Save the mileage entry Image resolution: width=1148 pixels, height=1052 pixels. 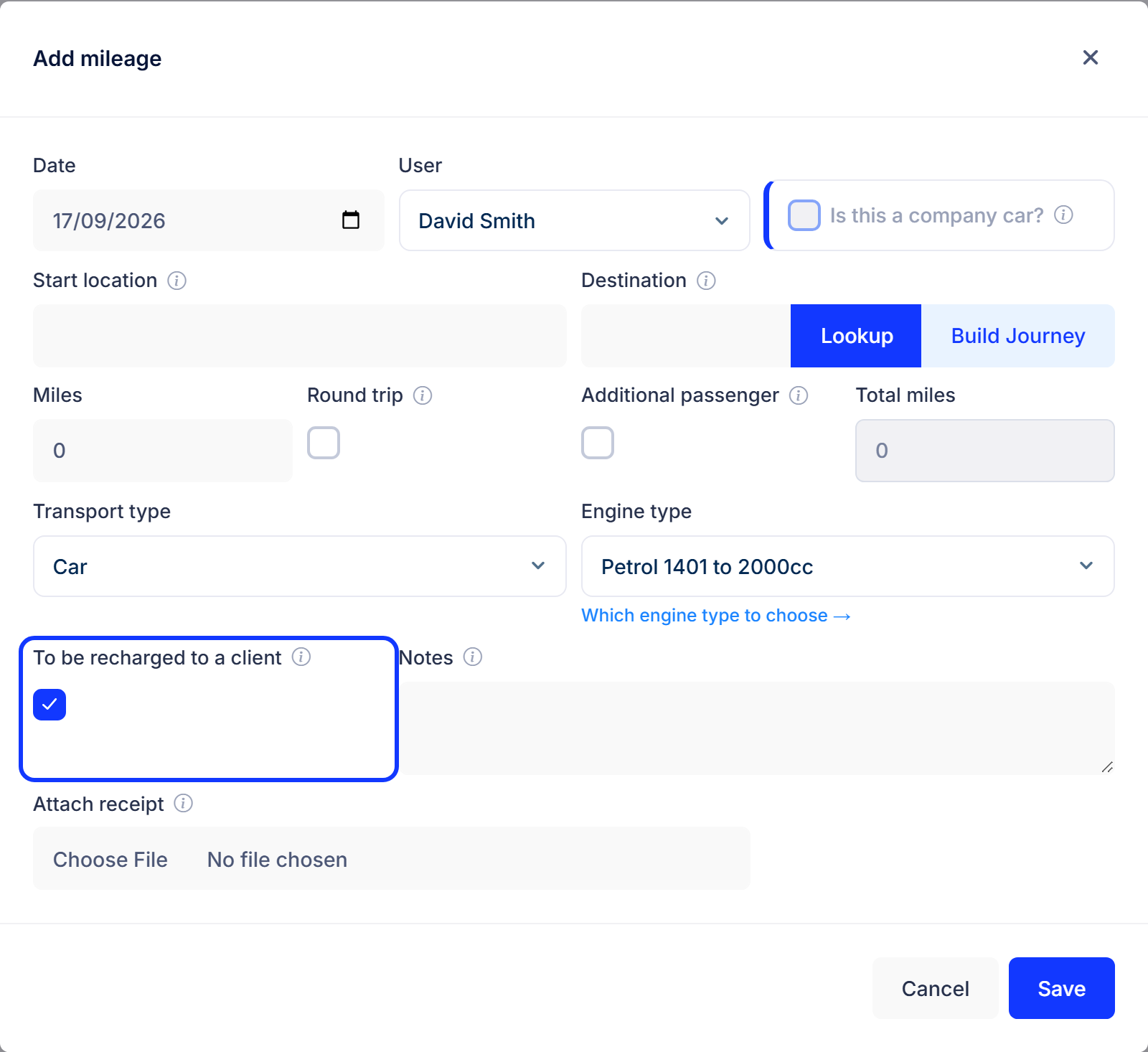click(1062, 988)
